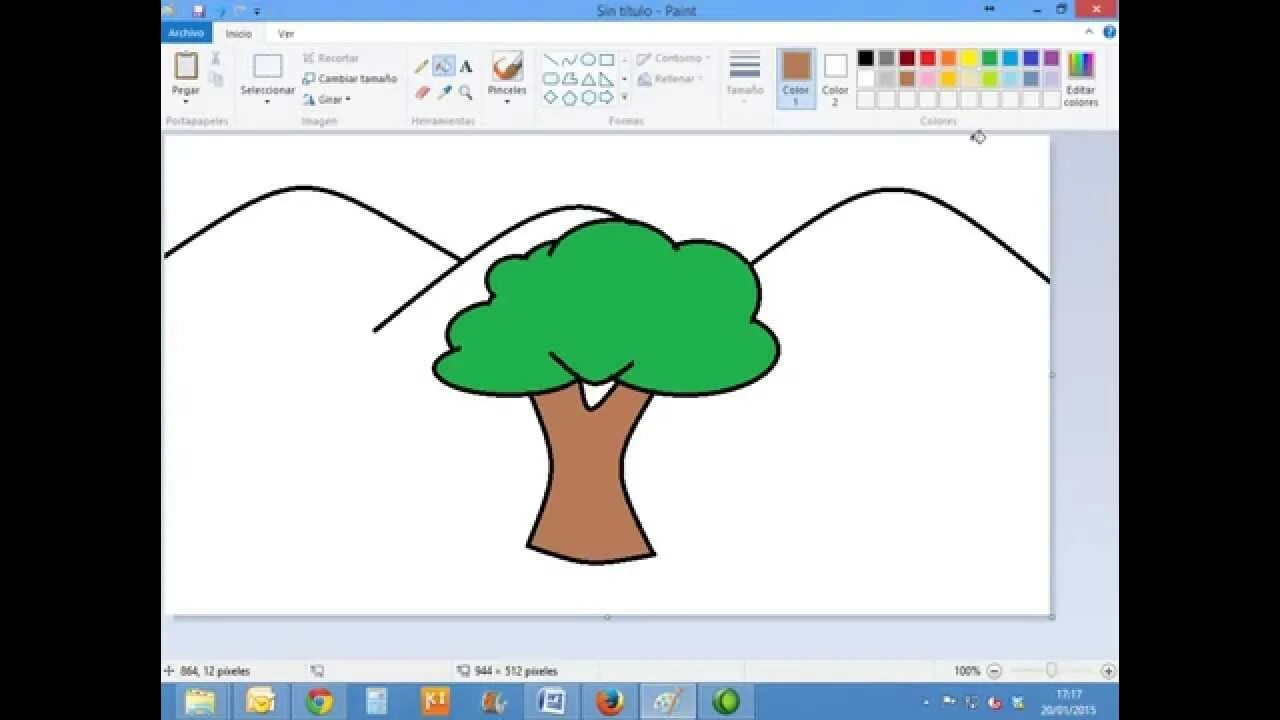The height and width of the screenshot is (720, 1280).
Task: Activate the Color 1 selector
Action: coord(796,79)
